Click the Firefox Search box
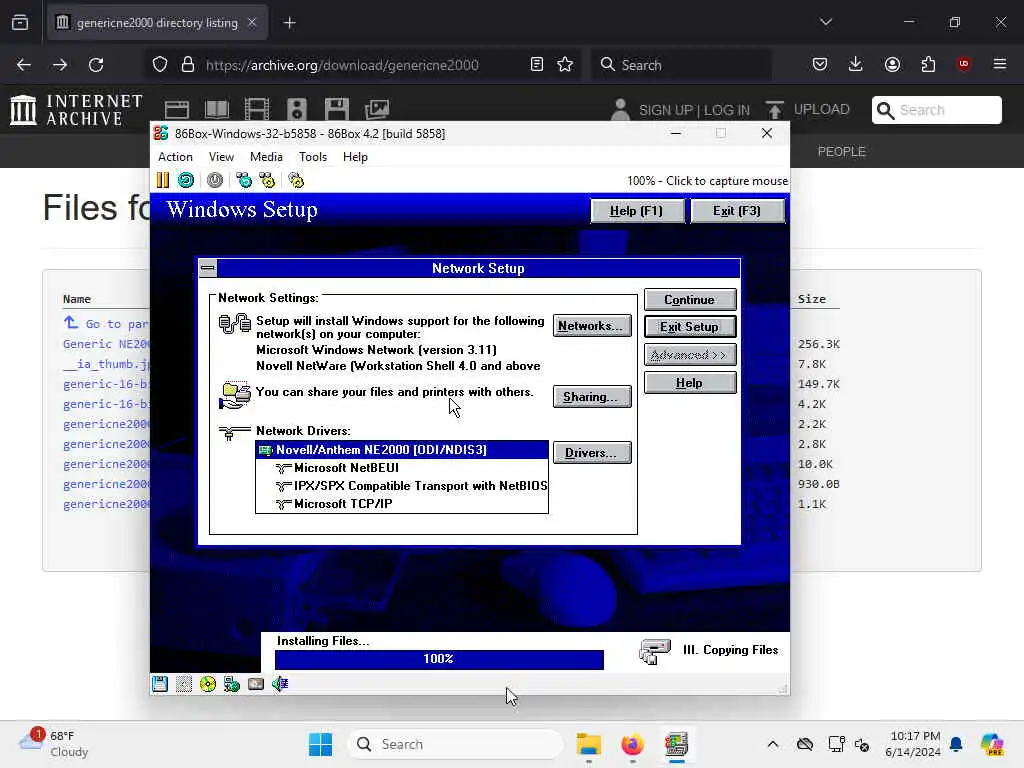Image resolution: width=1024 pixels, height=768 pixels. [x=681, y=65]
